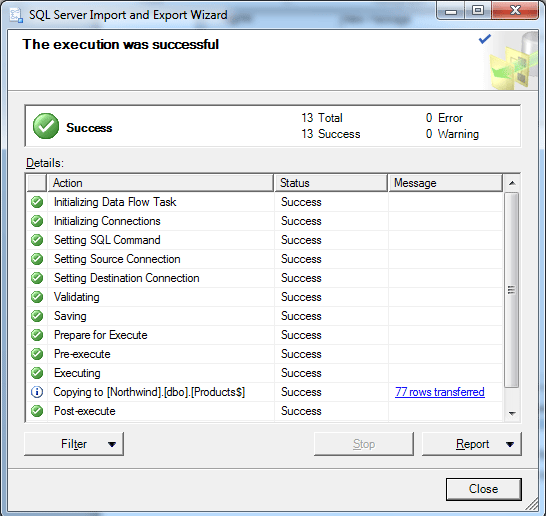The width and height of the screenshot is (546, 516).
Task: Minimize the wizard window
Action: (x=451, y=12)
